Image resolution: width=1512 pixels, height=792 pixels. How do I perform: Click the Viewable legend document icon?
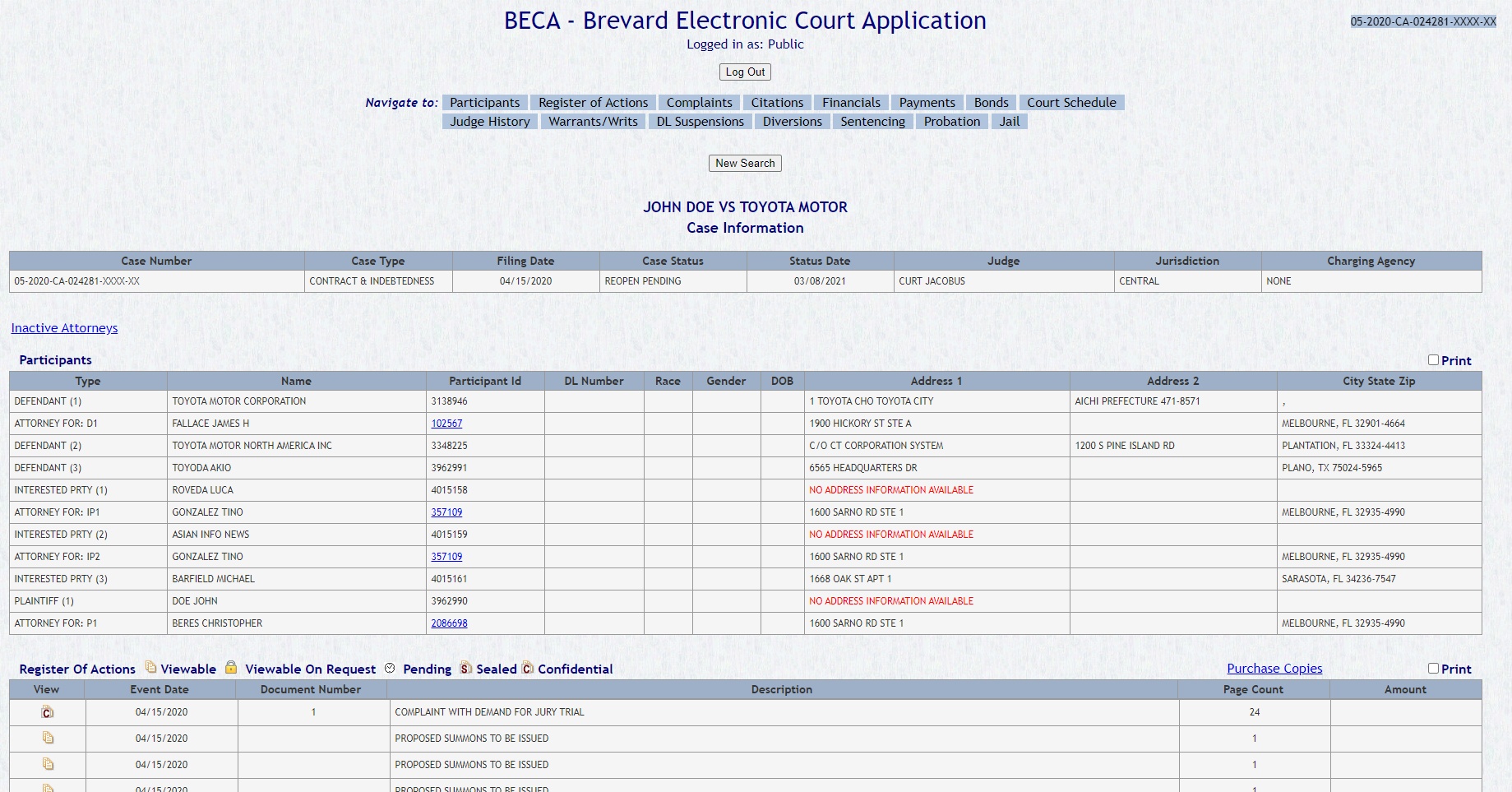(x=150, y=667)
